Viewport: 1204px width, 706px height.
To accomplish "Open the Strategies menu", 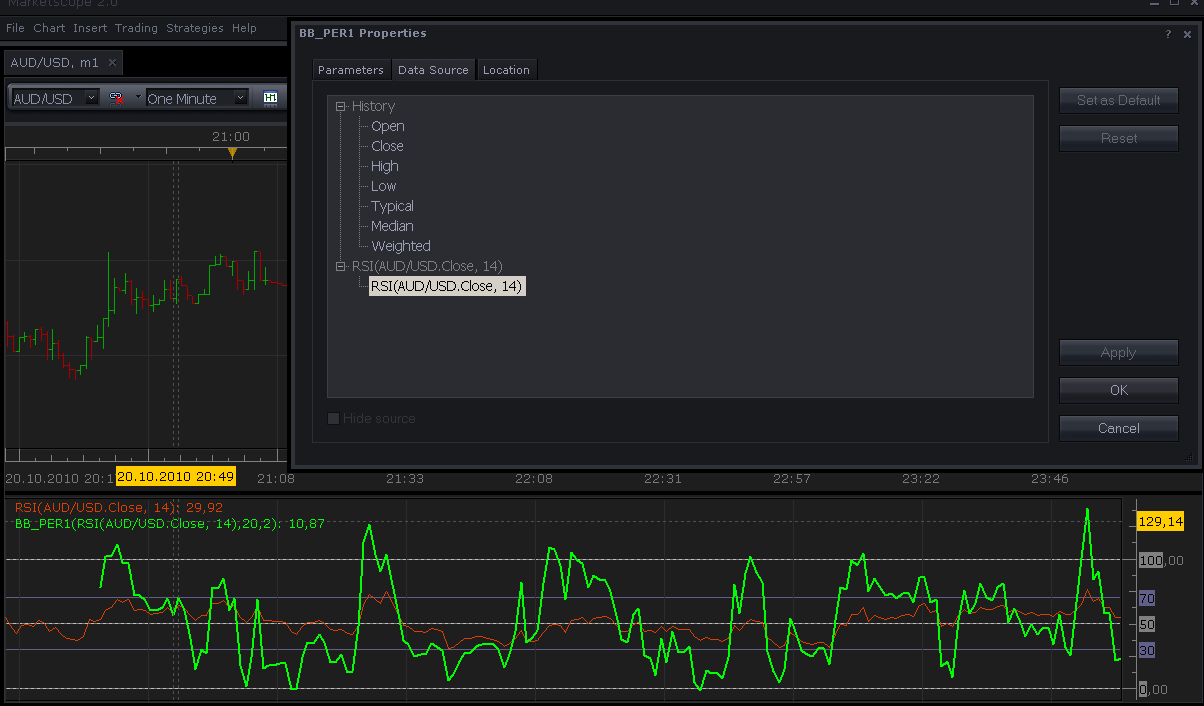I will (195, 28).
